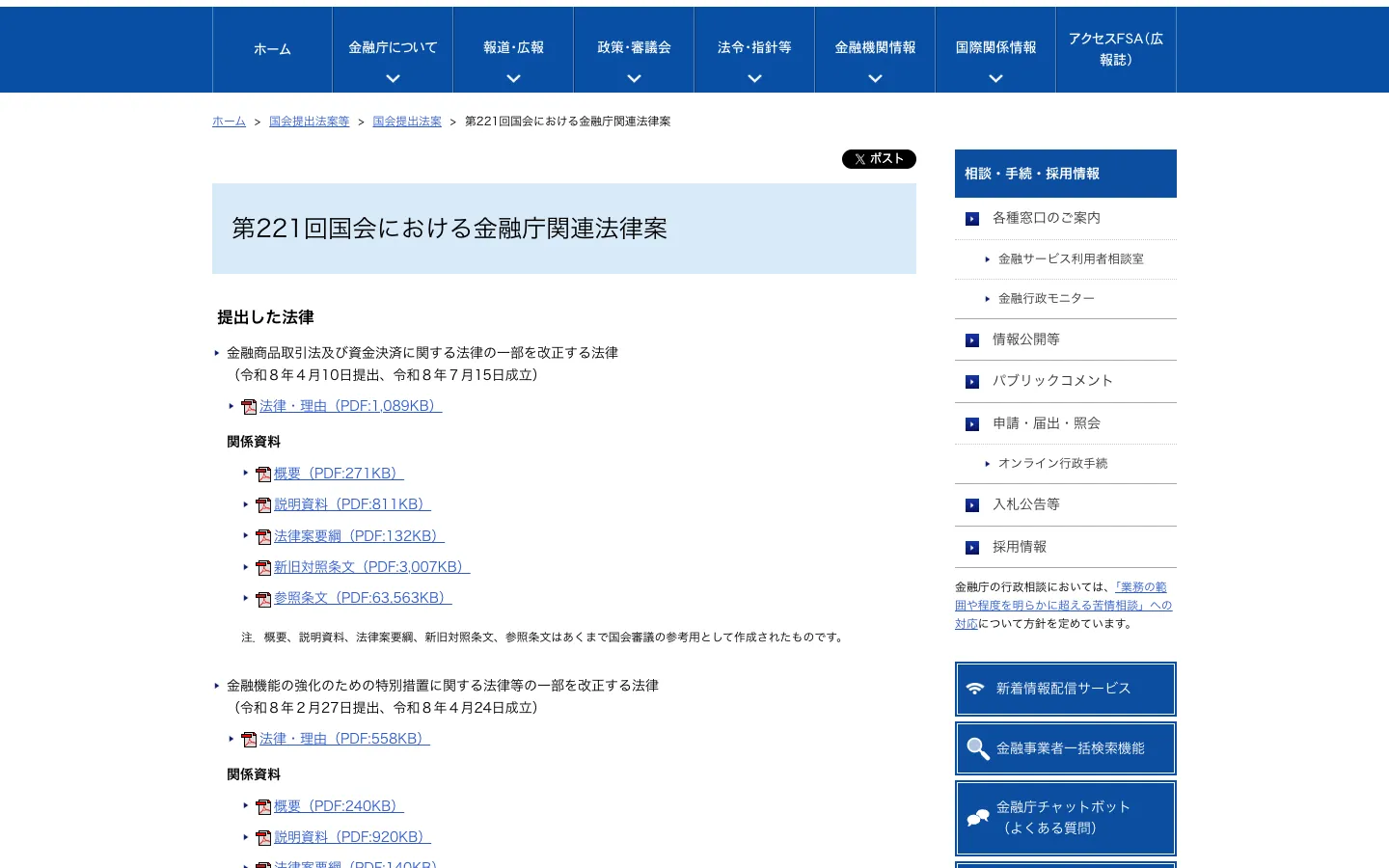Viewport: 1389px width, 868px height.
Task: Expand the 政策・審議会 dropdown chevron
Action: pyautogui.click(x=634, y=79)
